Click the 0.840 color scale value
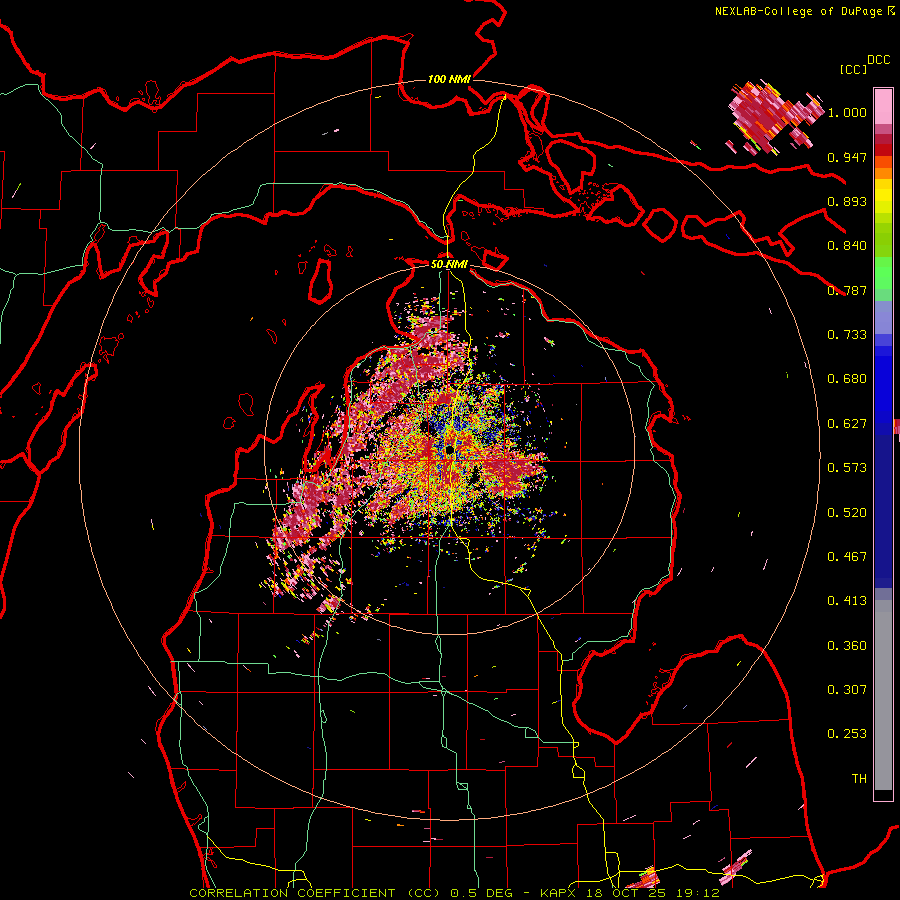This screenshot has width=900, height=900. 847,246
